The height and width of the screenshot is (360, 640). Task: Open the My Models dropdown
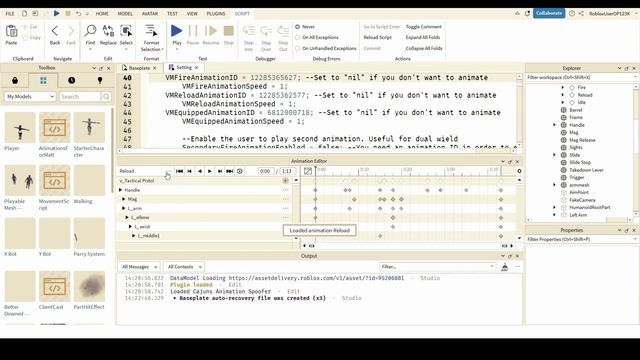pyautogui.click(x=30, y=97)
